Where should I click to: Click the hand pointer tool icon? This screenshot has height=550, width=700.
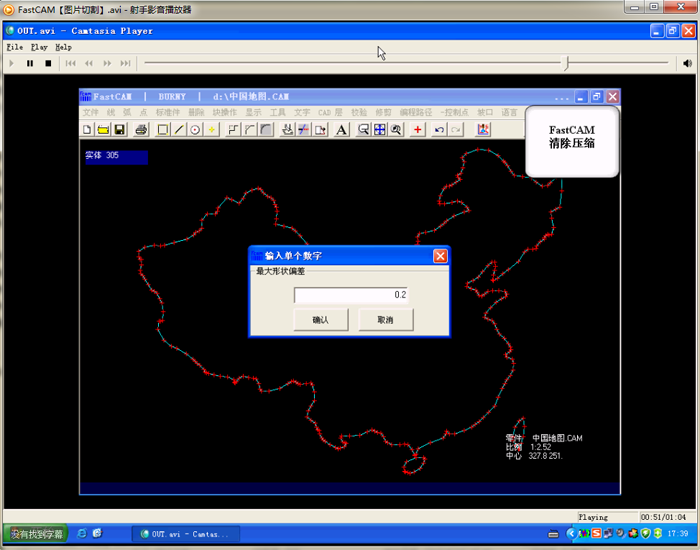(288, 129)
